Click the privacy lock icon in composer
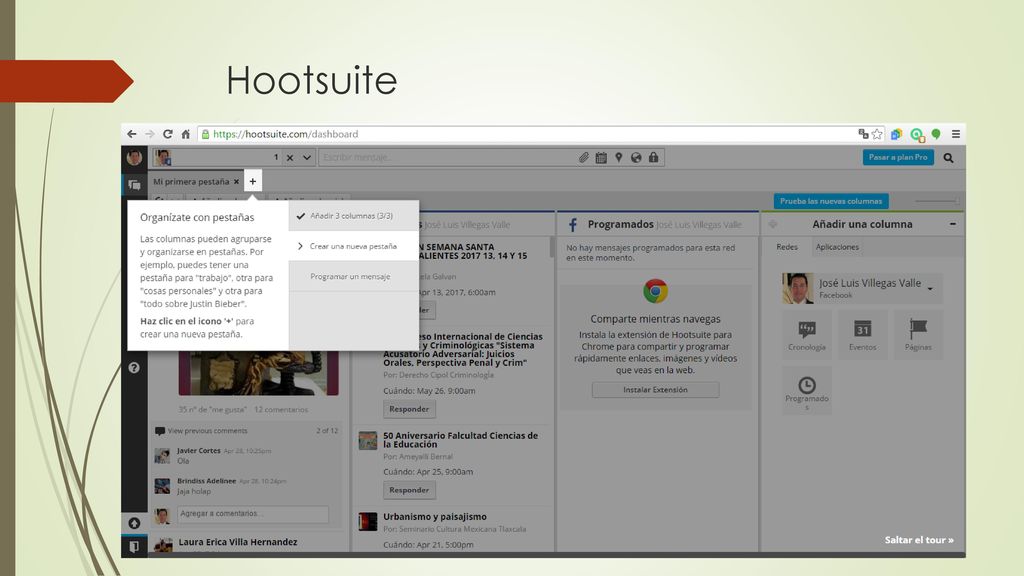Image resolution: width=1024 pixels, height=576 pixels. tap(653, 157)
